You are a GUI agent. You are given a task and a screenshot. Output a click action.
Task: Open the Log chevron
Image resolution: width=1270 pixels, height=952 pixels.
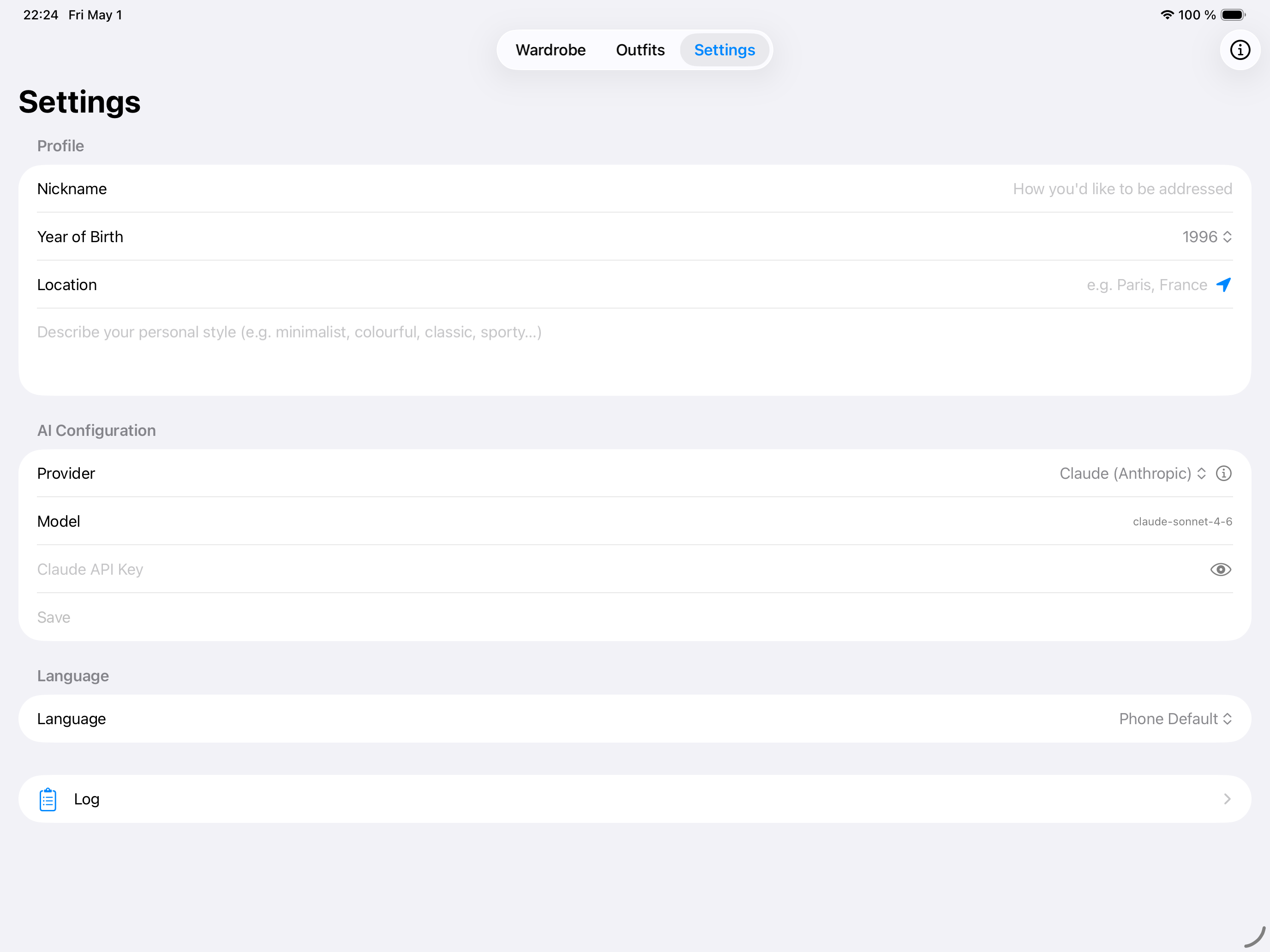(1227, 799)
